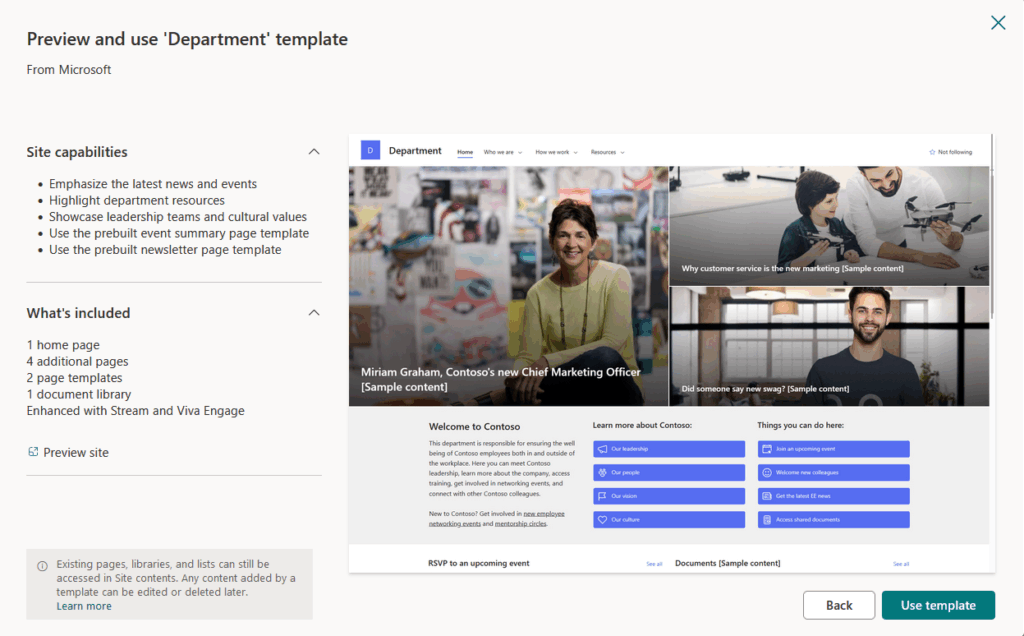This screenshot has width=1024, height=636.
Task: Click the info icon in the notice box
Action: pos(42,565)
